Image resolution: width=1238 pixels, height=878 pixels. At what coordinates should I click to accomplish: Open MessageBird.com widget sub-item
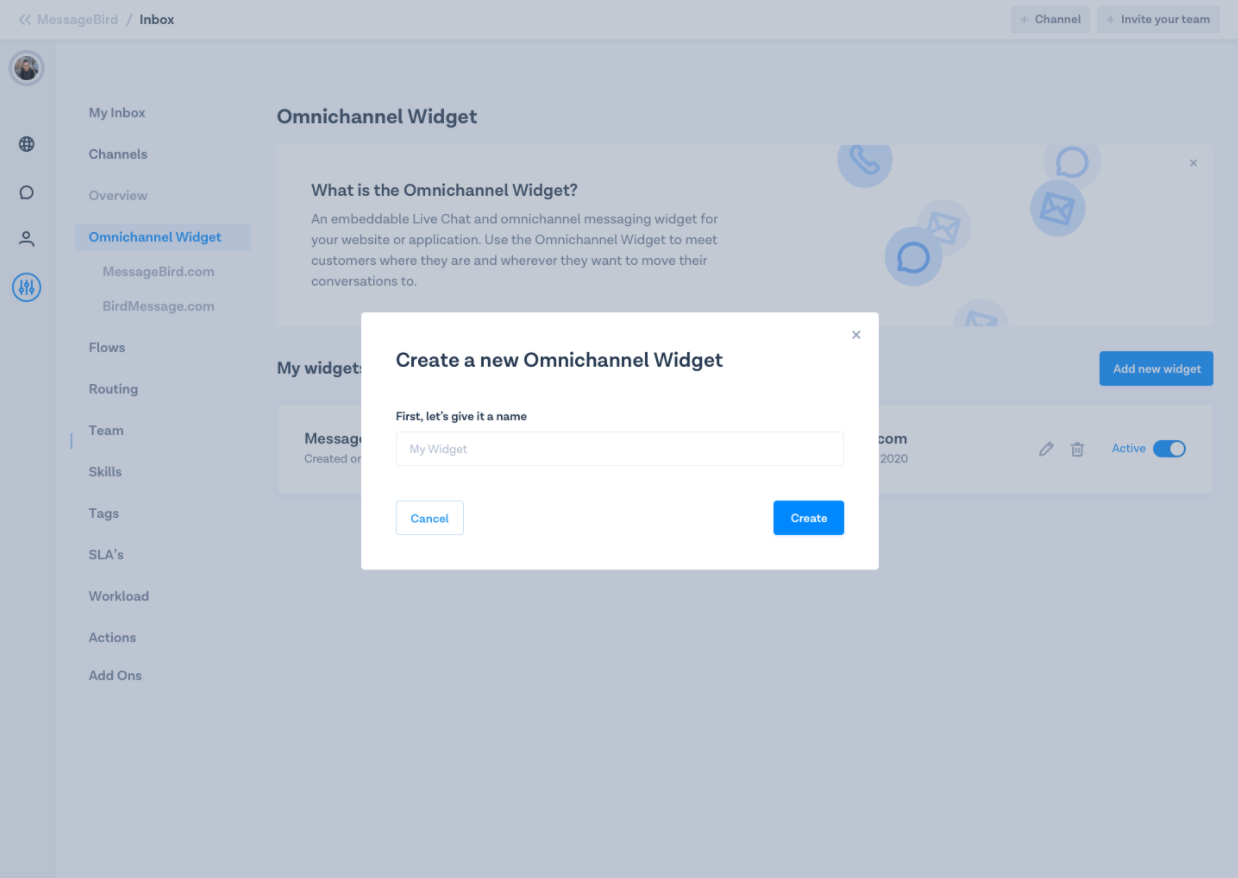(x=158, y=272)
